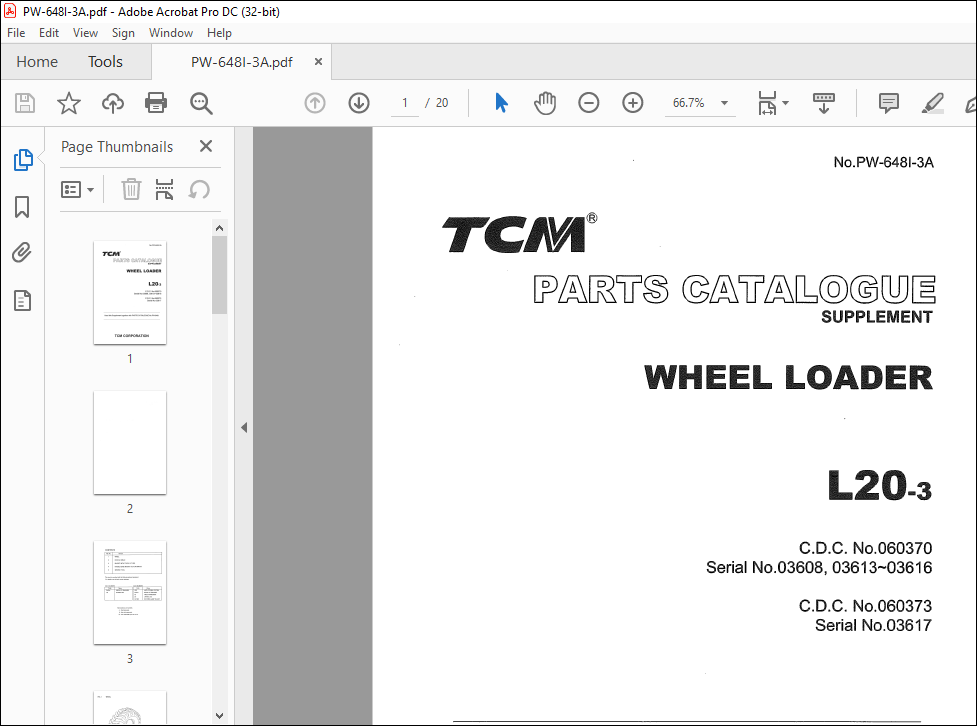Open the Bookmarks side panel
Viewport: 977px width, 726px height.
tap(22, 207)
